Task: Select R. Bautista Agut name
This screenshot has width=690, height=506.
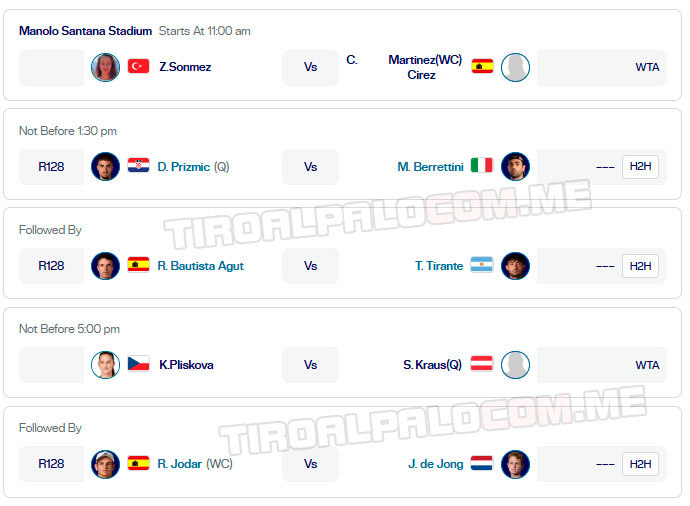Action: [x=200, y=265]
